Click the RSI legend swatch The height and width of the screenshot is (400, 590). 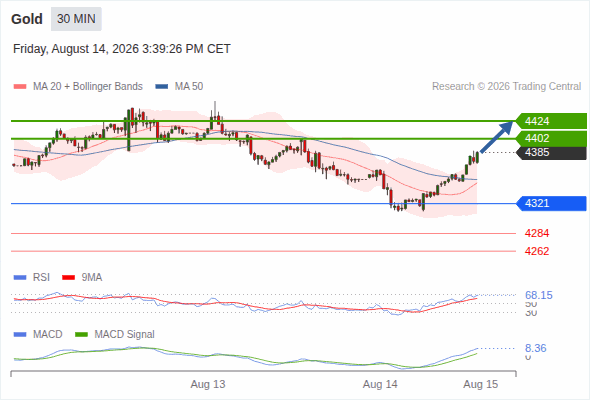[20, 278]
